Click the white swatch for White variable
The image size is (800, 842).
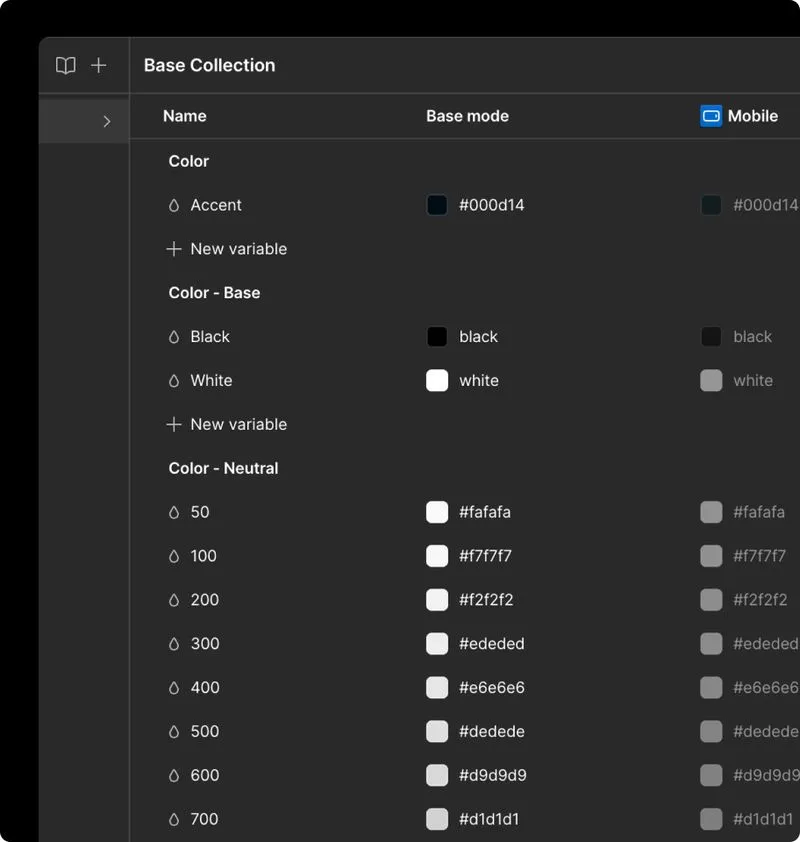(437, 381)
